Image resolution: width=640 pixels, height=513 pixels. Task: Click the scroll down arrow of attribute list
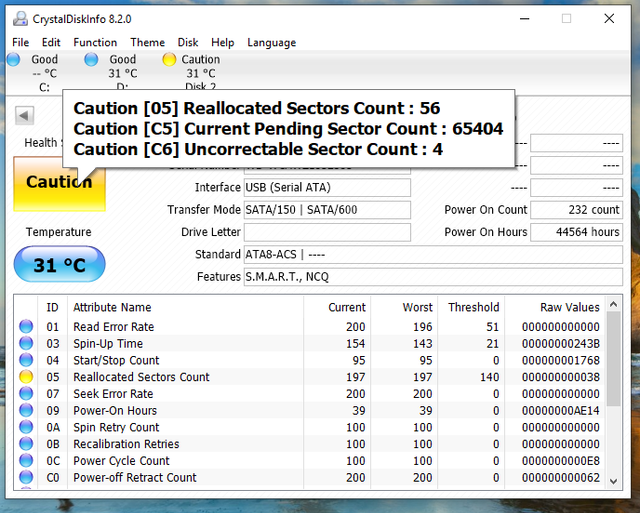pyautogui.click(x=613, y=481)
